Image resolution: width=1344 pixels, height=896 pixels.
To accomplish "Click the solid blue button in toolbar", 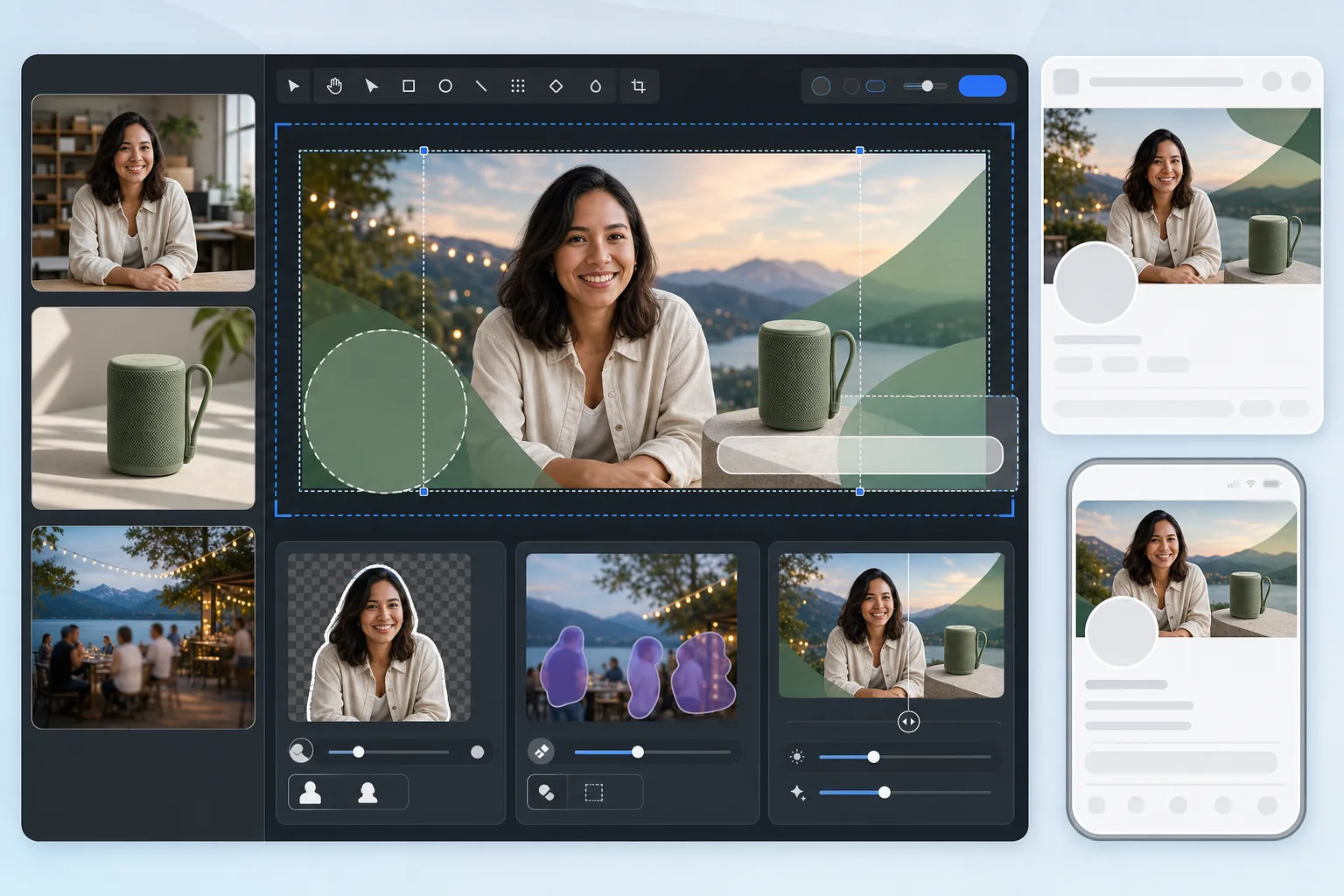I will [x=983, y=86].
